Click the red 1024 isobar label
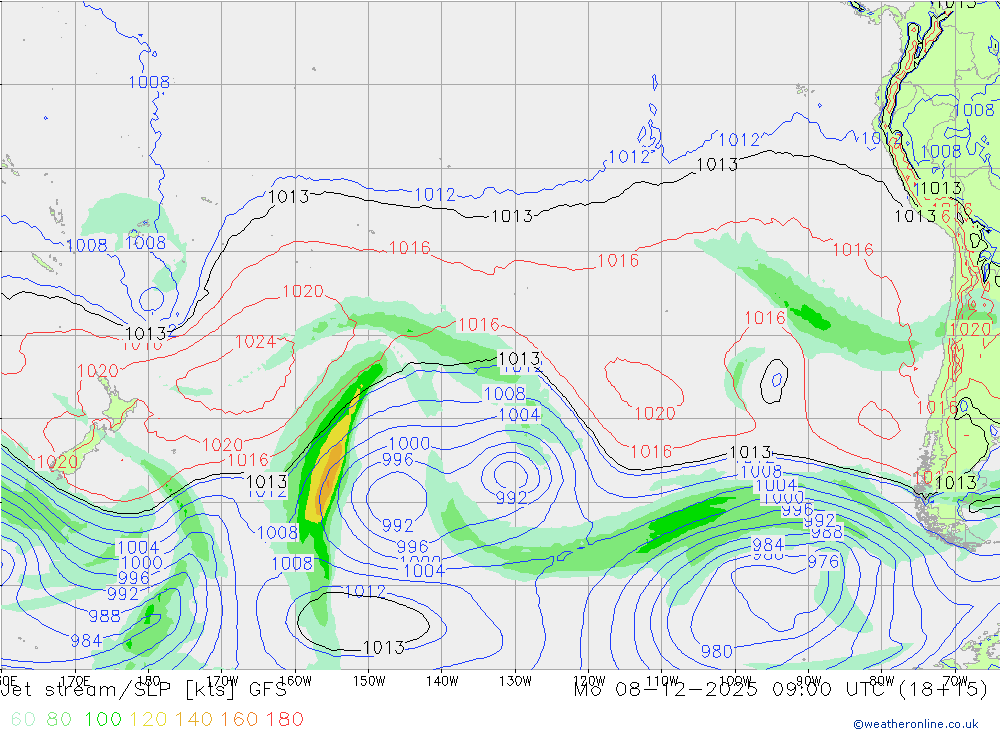The height and width of the screenshot is (733, 1000). (255, 342)
